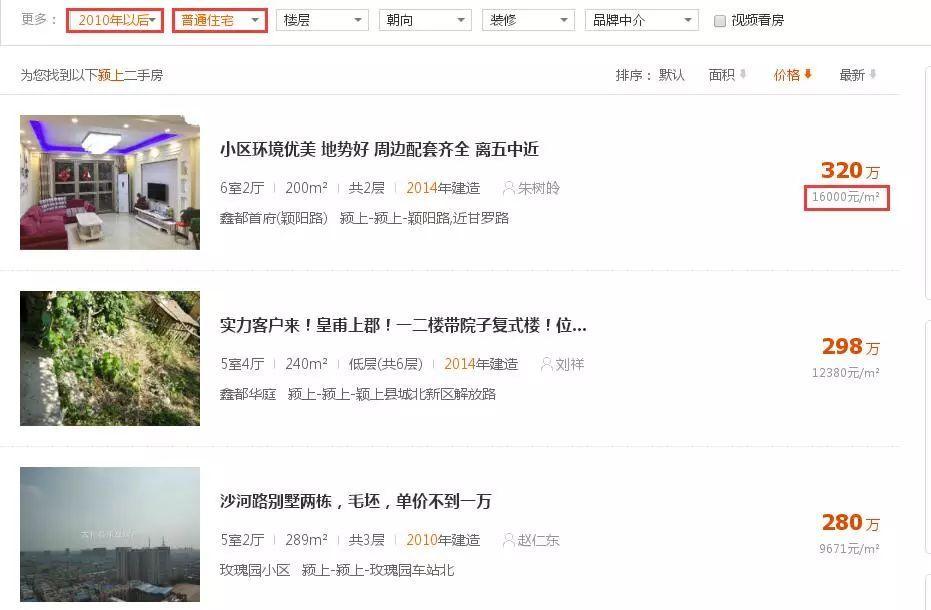Sort listings by 面积 area
The image size is (931, 610).
721,75
